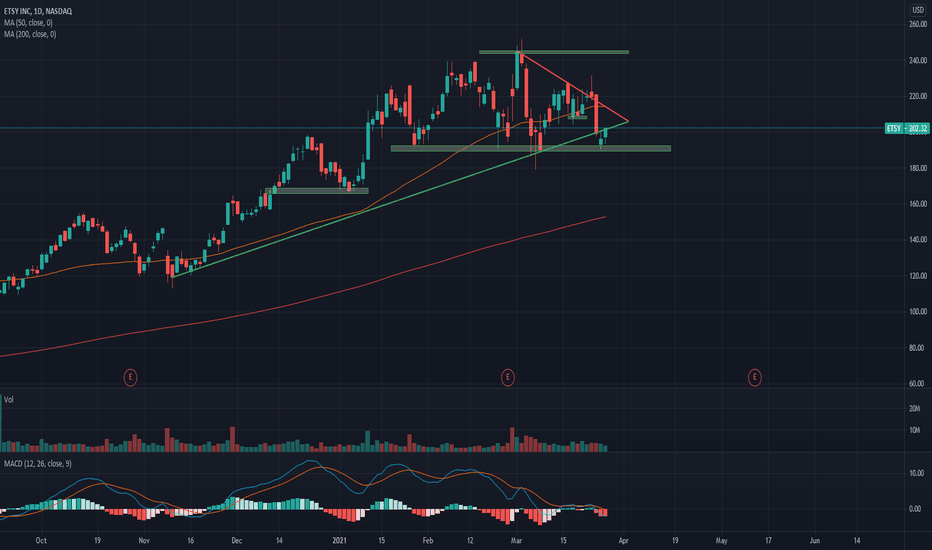932x550 pixels.
Task: Click the Feb date on the time axis
Action: (x=428, y=540)
